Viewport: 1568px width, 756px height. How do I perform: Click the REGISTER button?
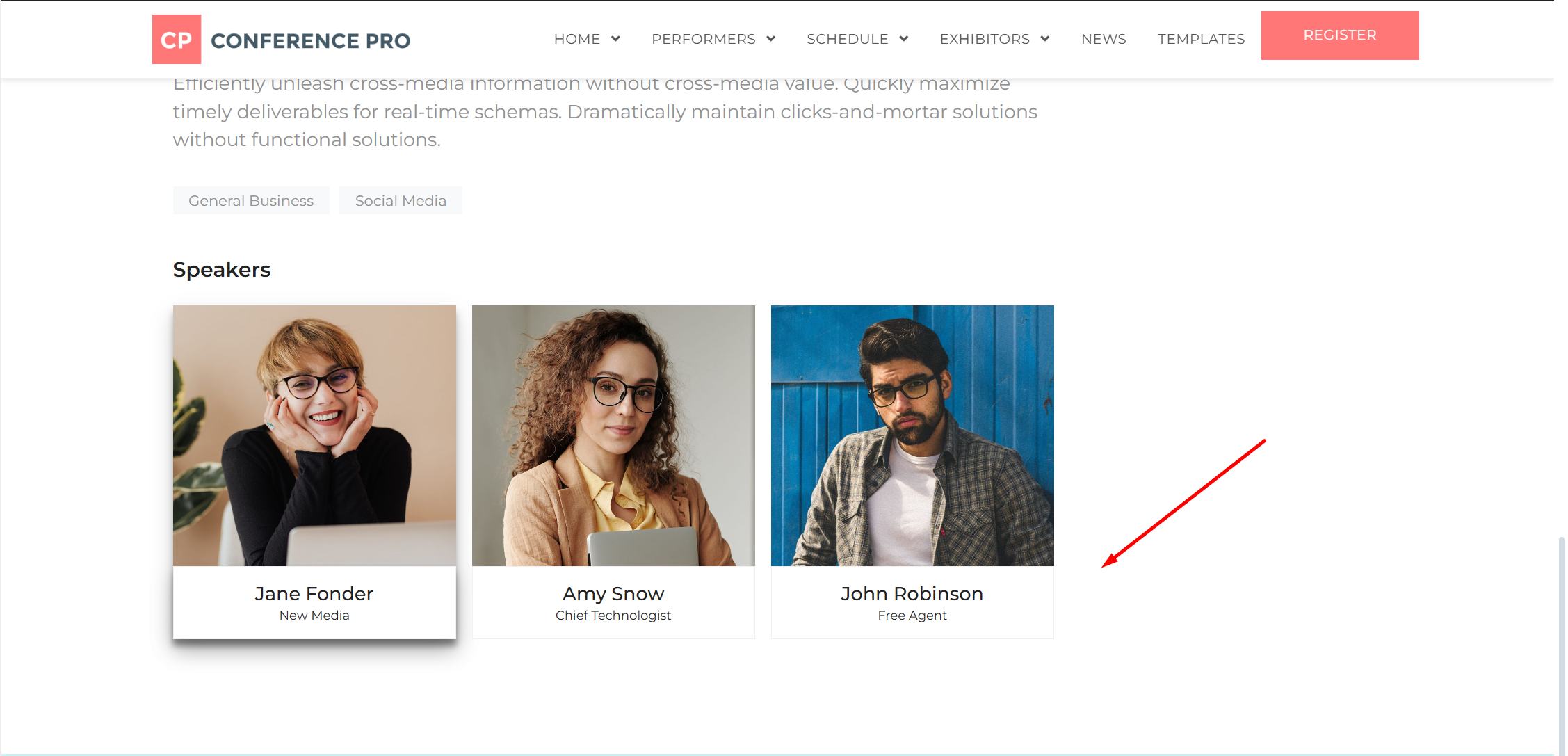pyautogui.click(x=1340, y=35)
